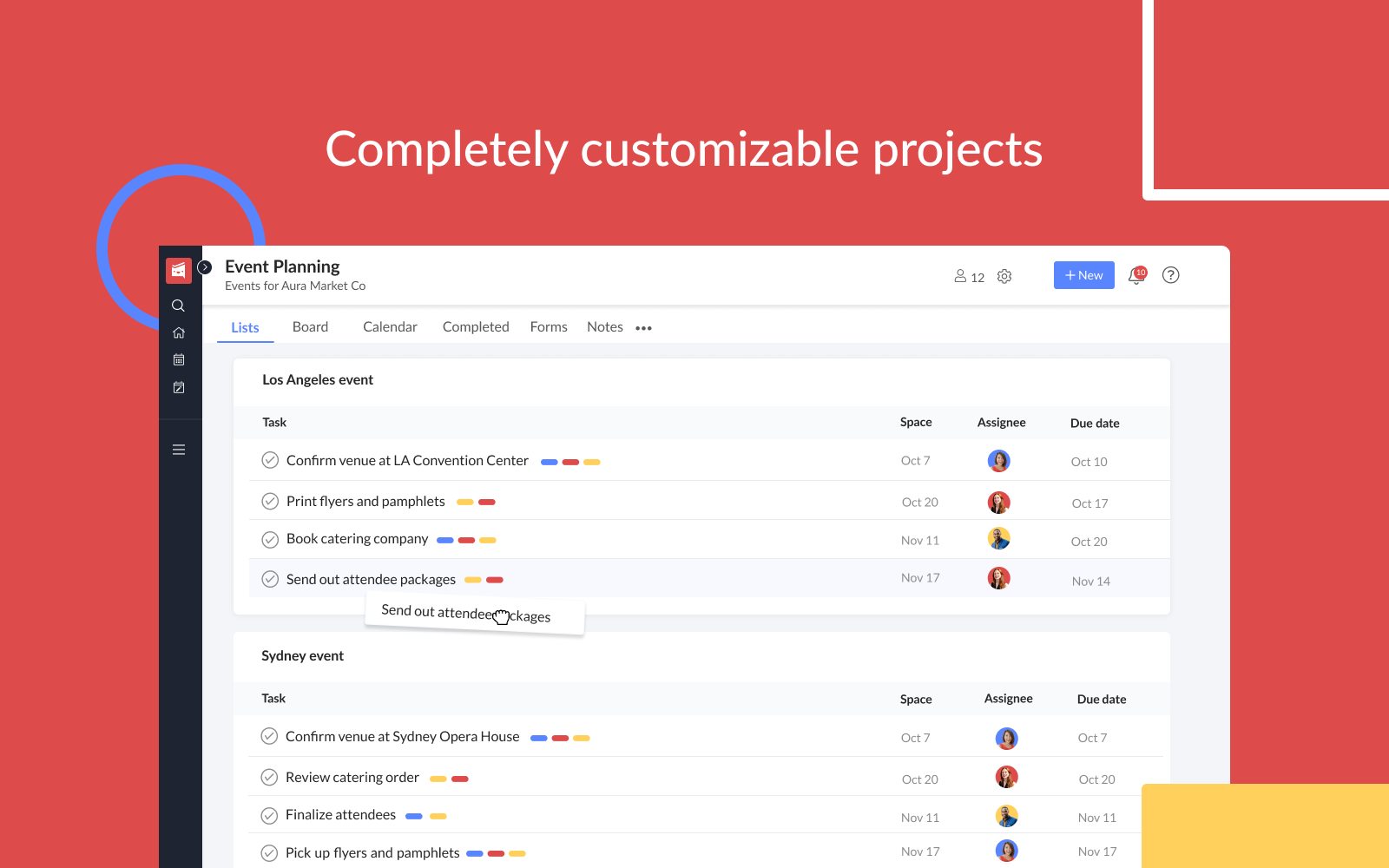Screen dimensions: 1389x868
Task: Click yellow tag on Book catering company
Action: pos(488,540)
